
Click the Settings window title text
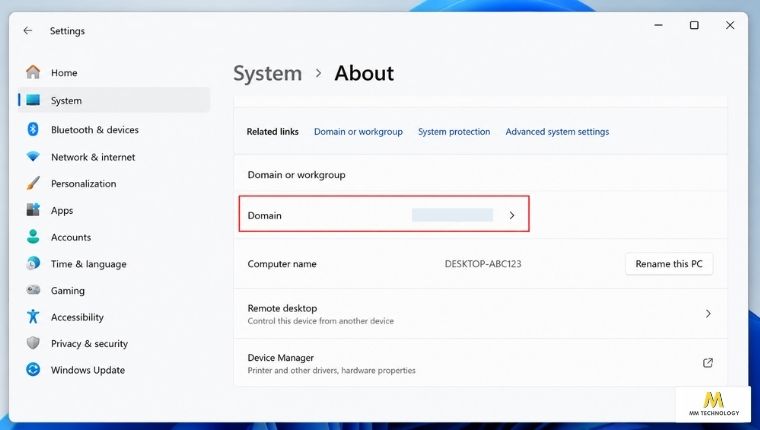(67, 31)
